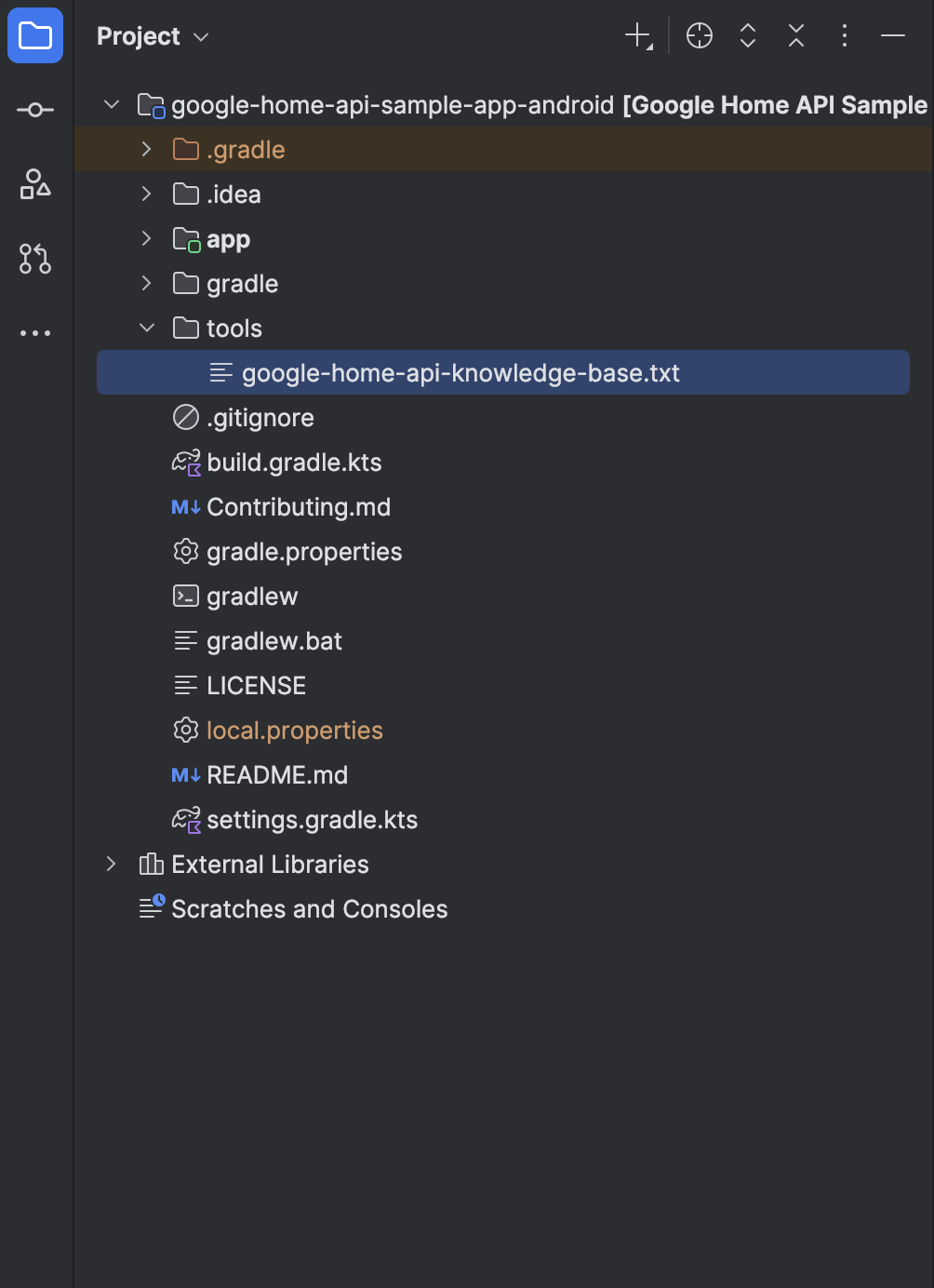Collapse All items in the tree
Viewport: 934px width, 1288px height.
pos(795,35)
